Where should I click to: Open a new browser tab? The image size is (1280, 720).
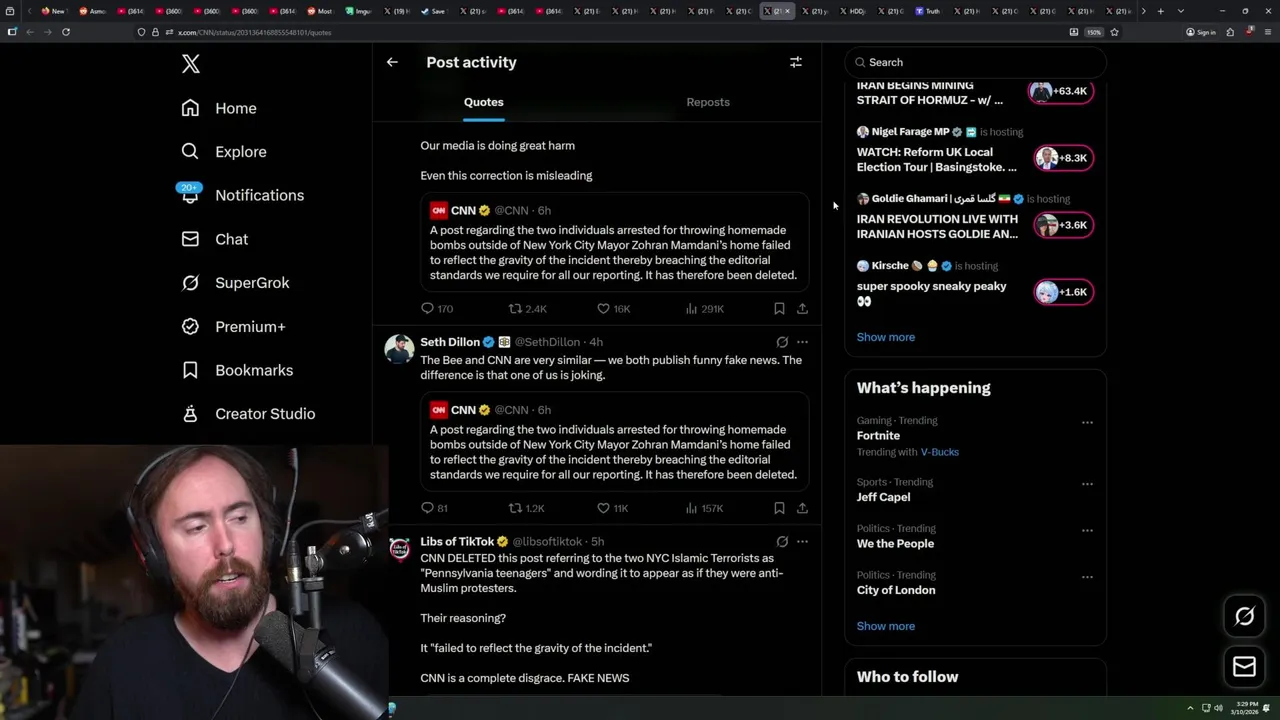click(x=1160, y=11)
